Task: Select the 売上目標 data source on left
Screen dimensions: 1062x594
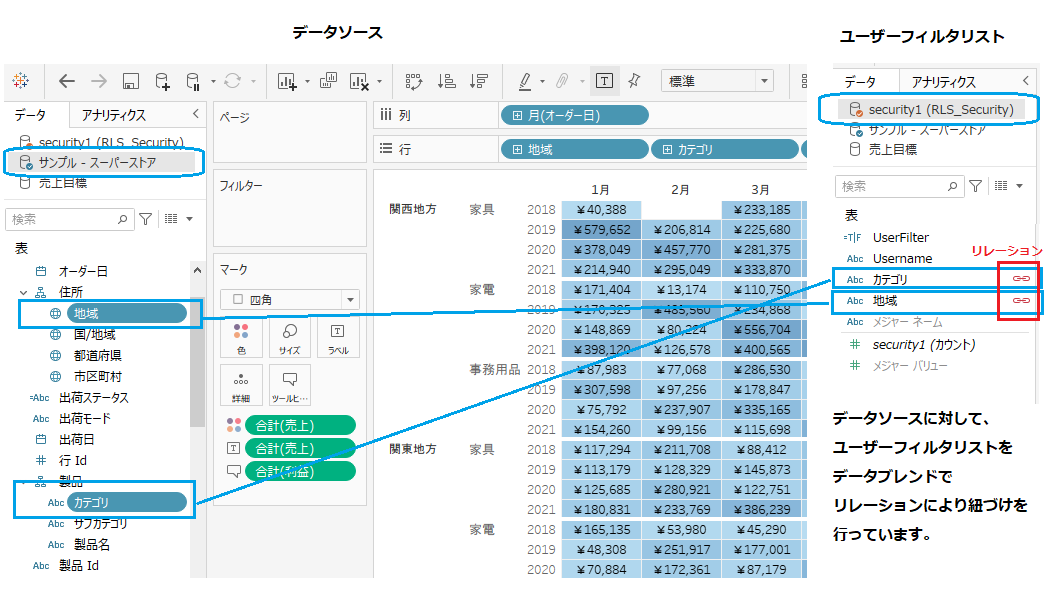Action: tap(62, 183)
